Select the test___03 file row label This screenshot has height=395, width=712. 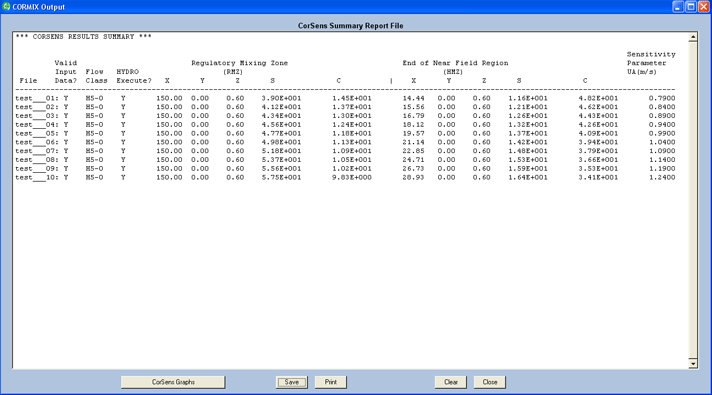click(x=37, y=116)
